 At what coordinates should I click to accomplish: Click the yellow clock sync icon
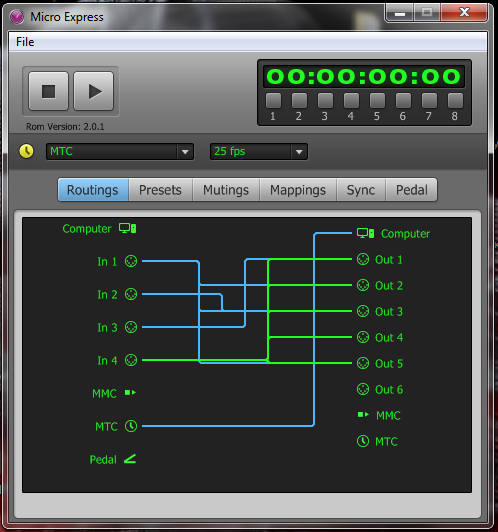point(26,151)
